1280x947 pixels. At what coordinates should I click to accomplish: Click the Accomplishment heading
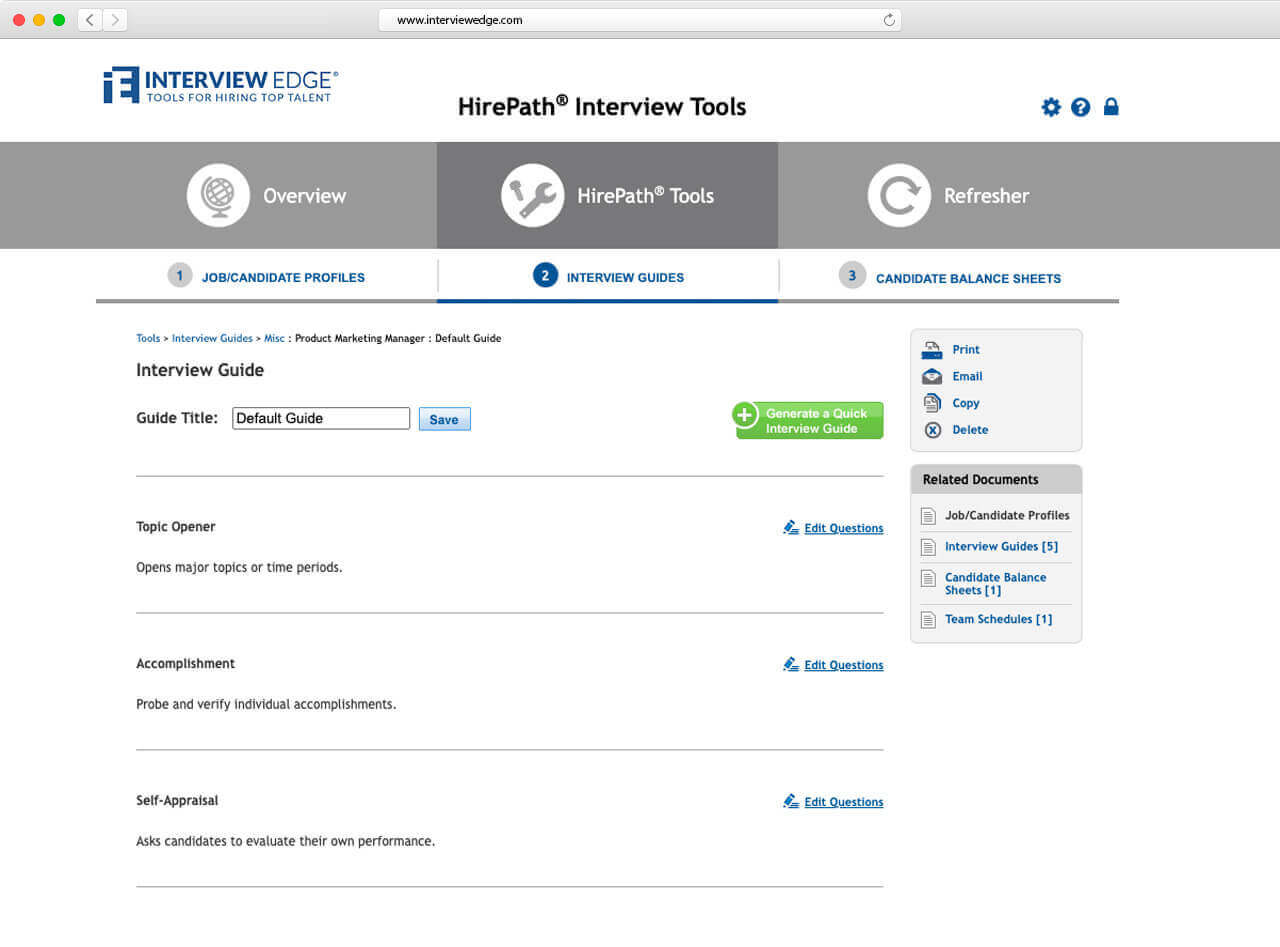point(186,664)
